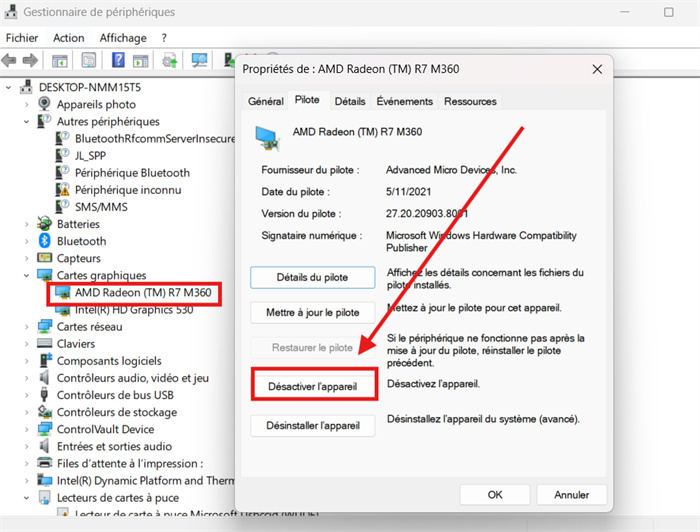Viewport: 700px width, 532px height.
Task: Open the ? help menu
Action: coord(164,38)
